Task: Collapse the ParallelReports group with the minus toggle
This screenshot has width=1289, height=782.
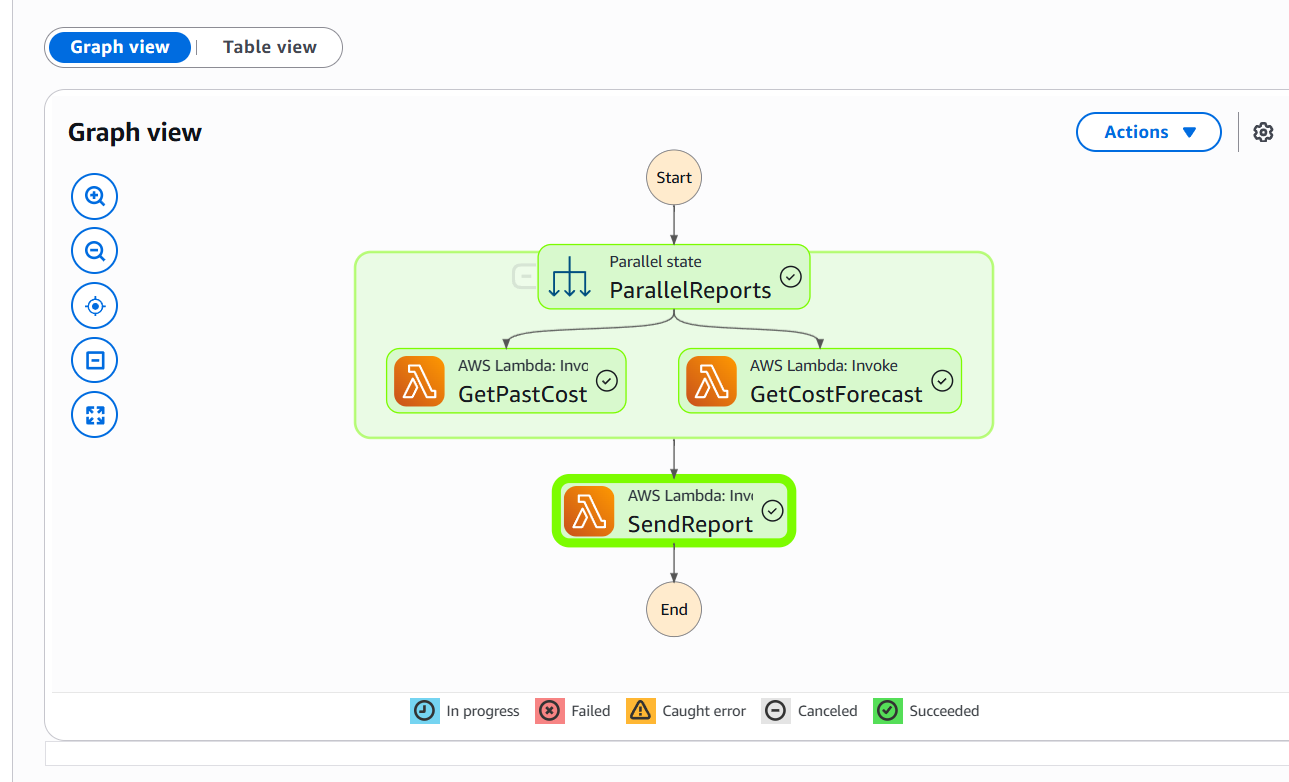Action: point(524,276)
